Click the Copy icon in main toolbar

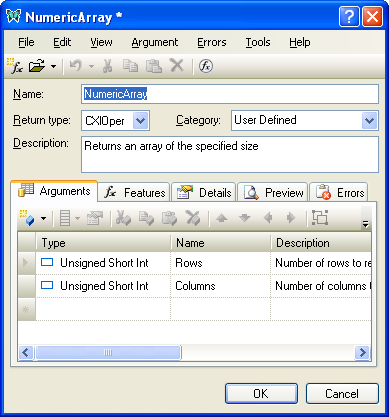[x=130, y=66]
